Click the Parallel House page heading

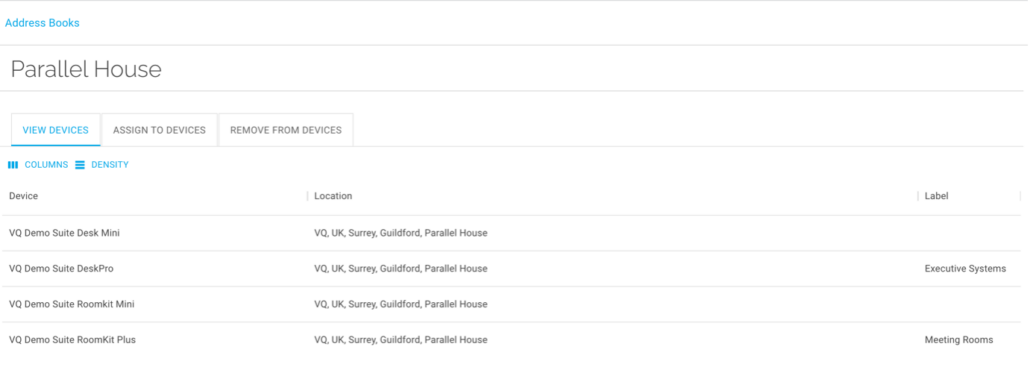pyautogui.click(x=86, y=69)
